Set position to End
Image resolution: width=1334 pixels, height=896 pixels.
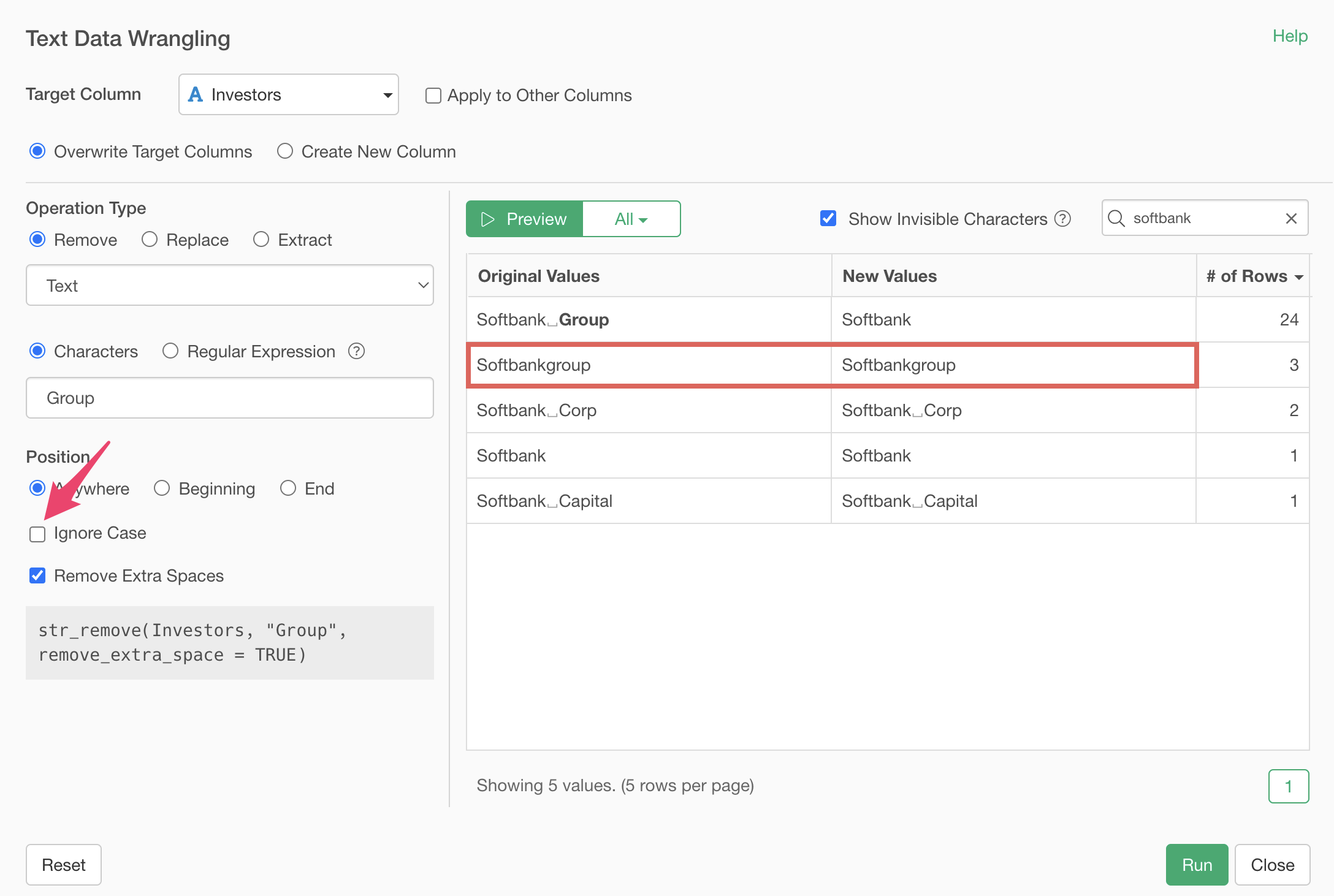click(288, 488)
